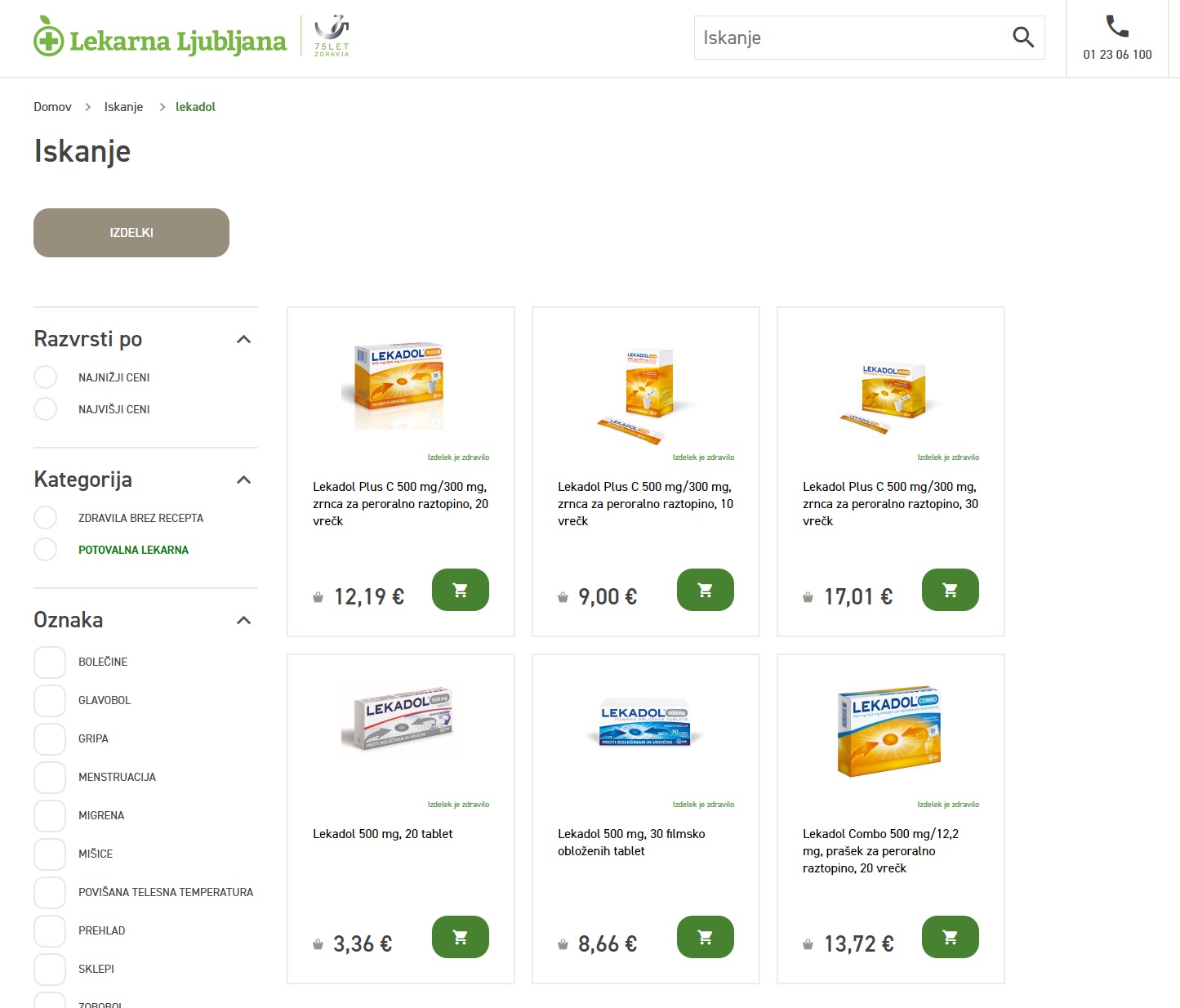Add Lekadol Plus C 20 vrečk to cart
This screenshot has width=1180, height=1008.
tap(460, 590)
